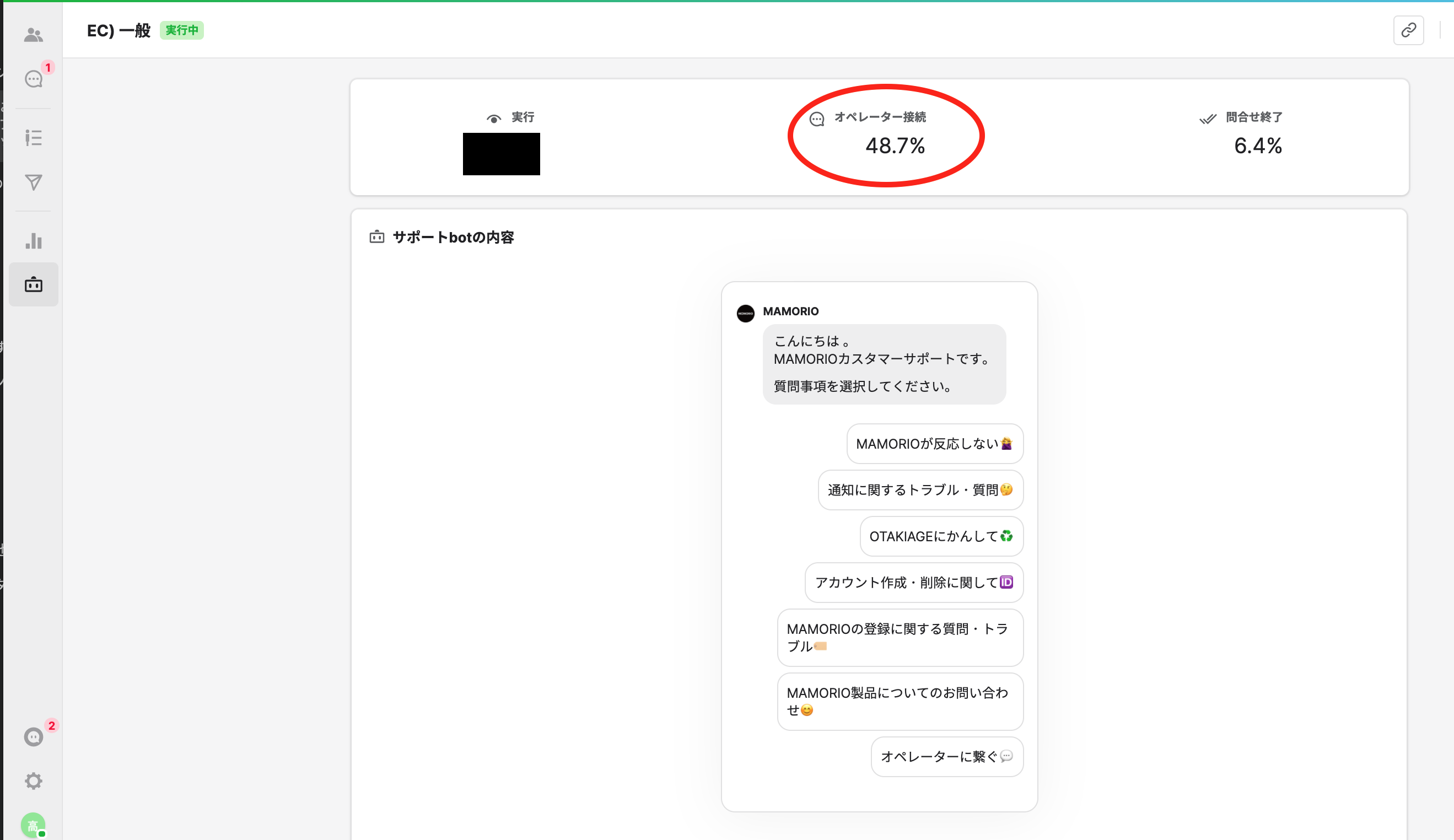Open the list icon in sidebar
The width and height of the screenshot is (1454, 840).
[x=34, y=137]
